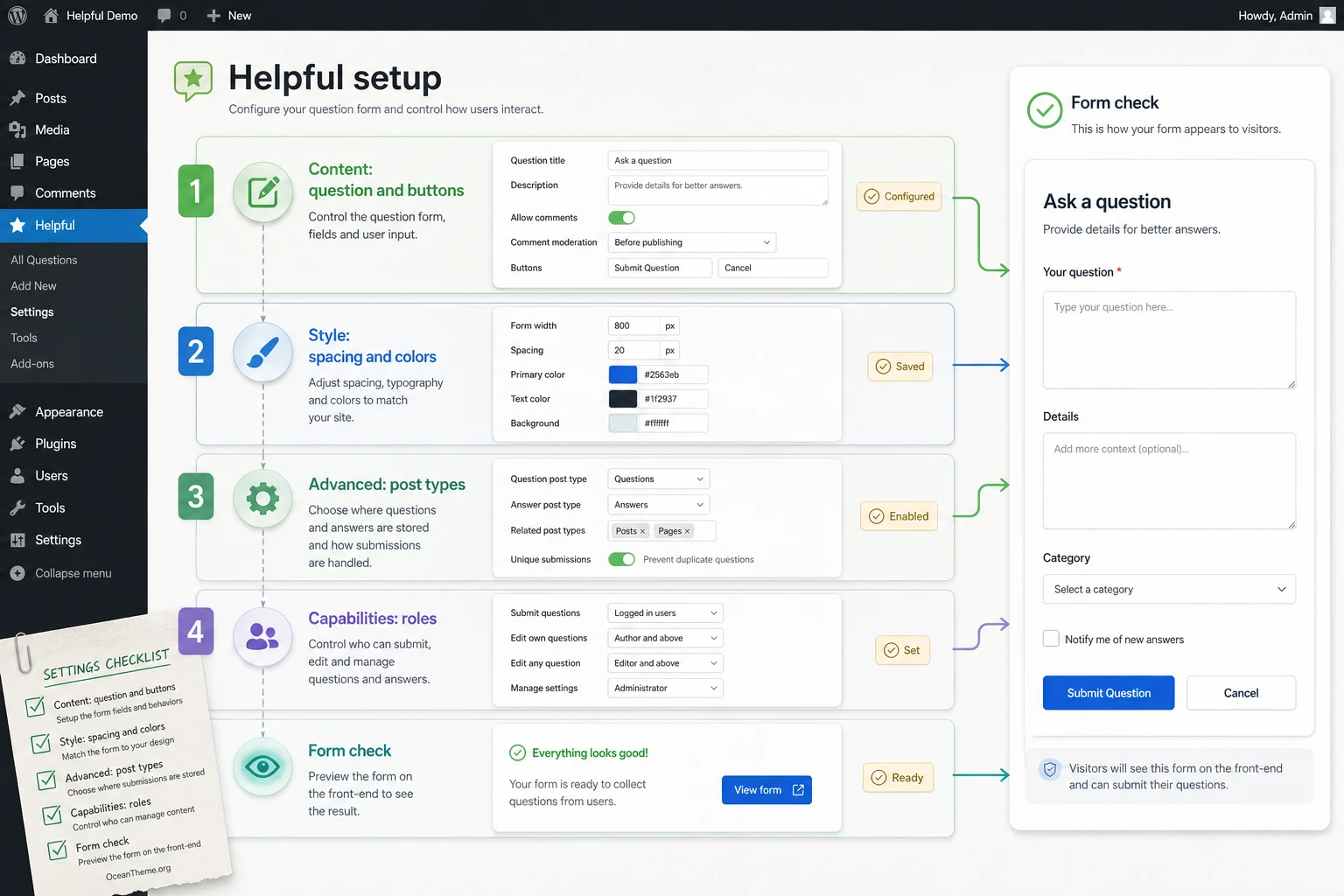Viewport: 1344px width, 896px height.
Task: Click the comments bubble icon in admin bar
Action: 164,16
